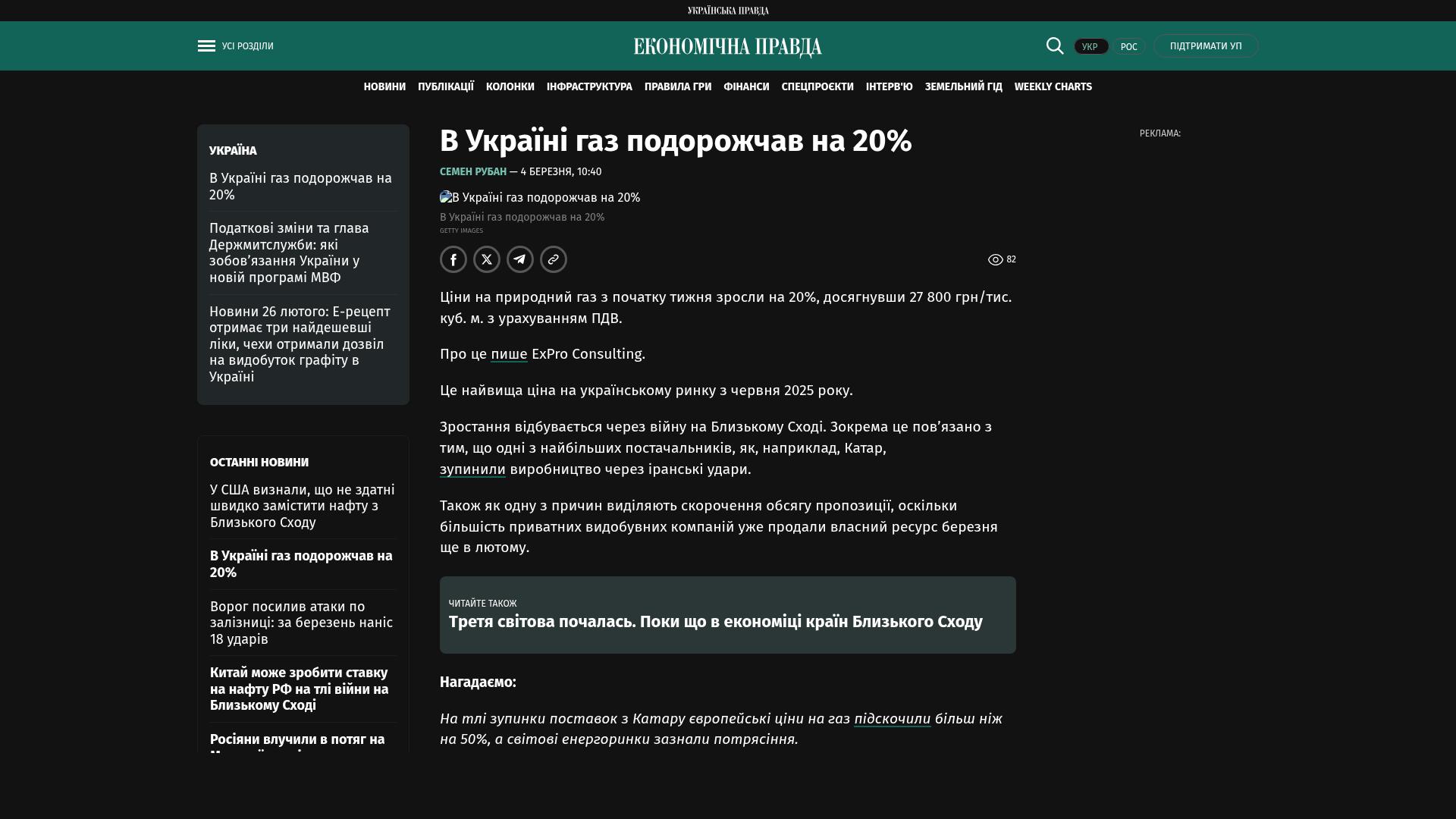
Task: Expand Усі розділи sections menu
Action: point(247,46)
